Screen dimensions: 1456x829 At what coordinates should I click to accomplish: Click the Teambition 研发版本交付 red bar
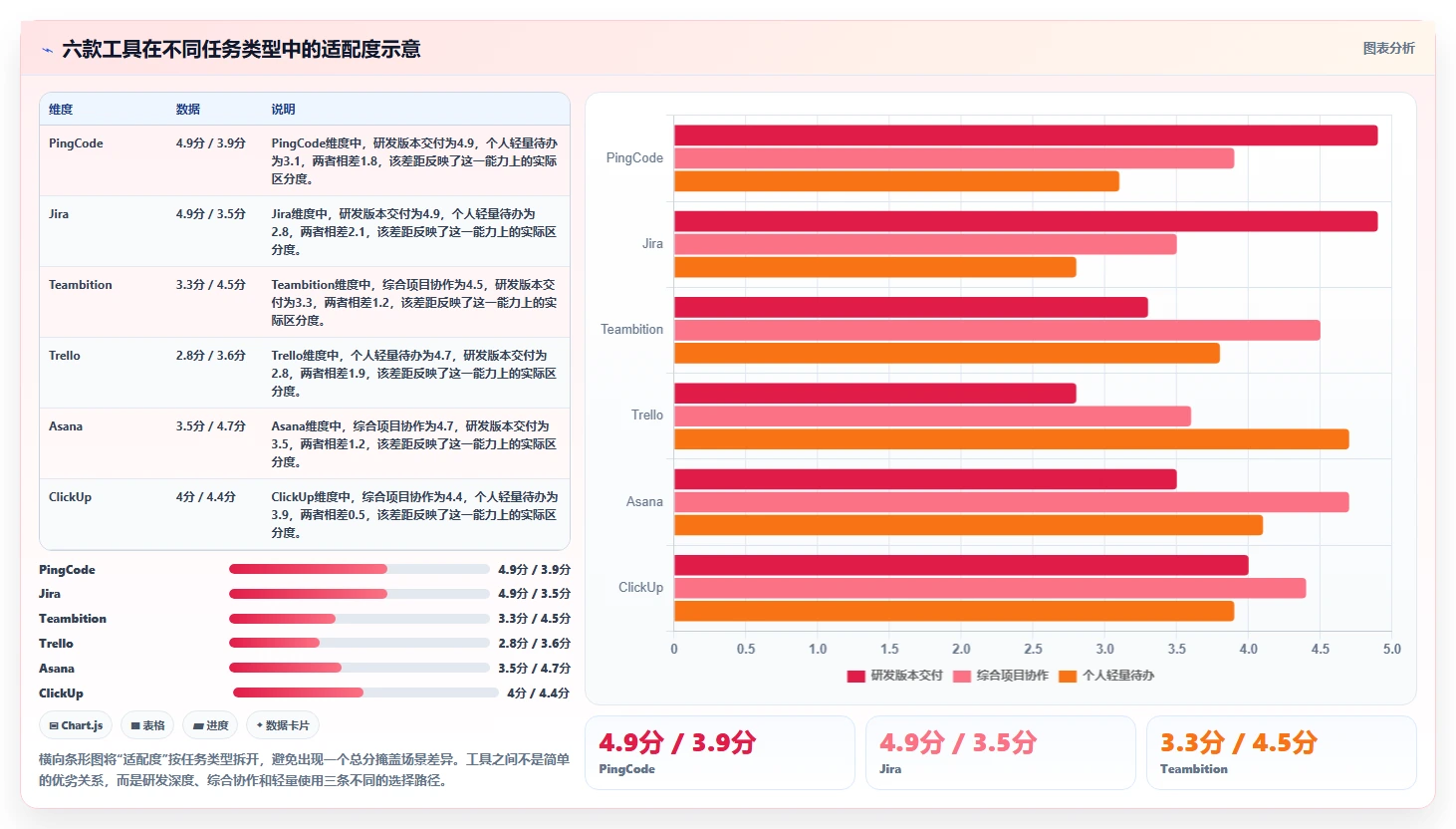click(911, 307)
